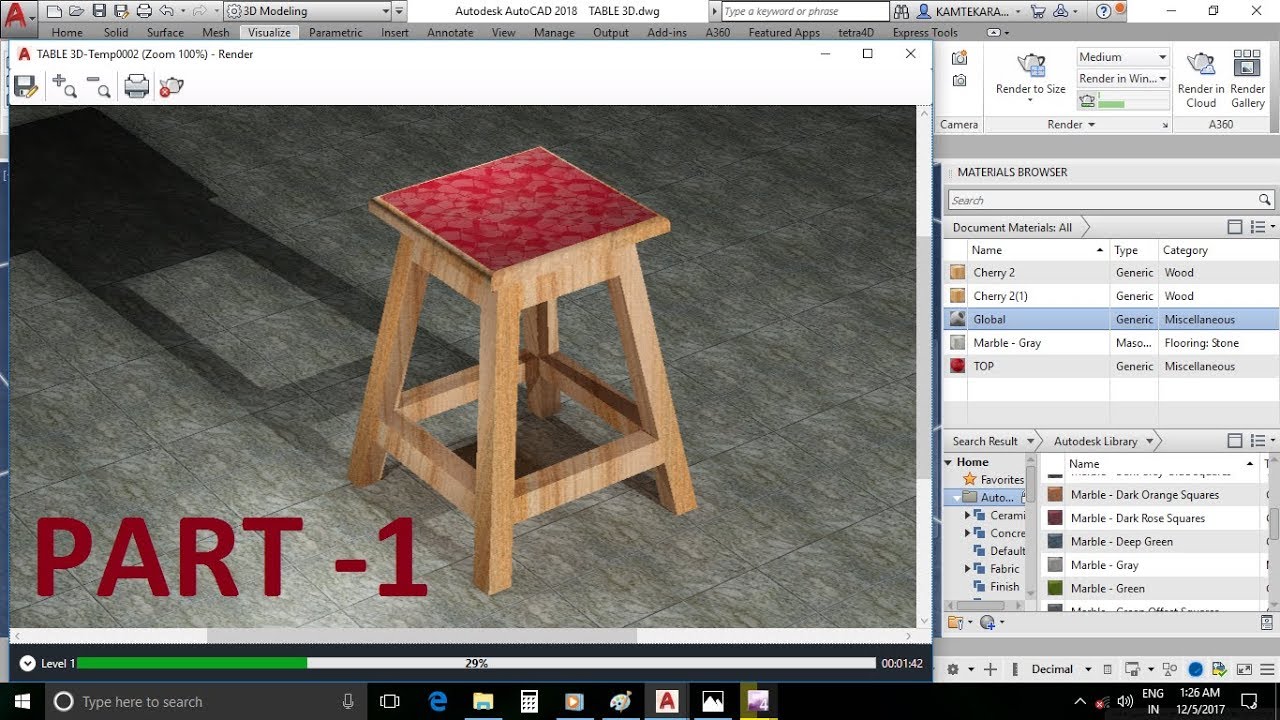Sort materials by the Category column header
Screen dimensions: 1280x720
[1216, 250]
